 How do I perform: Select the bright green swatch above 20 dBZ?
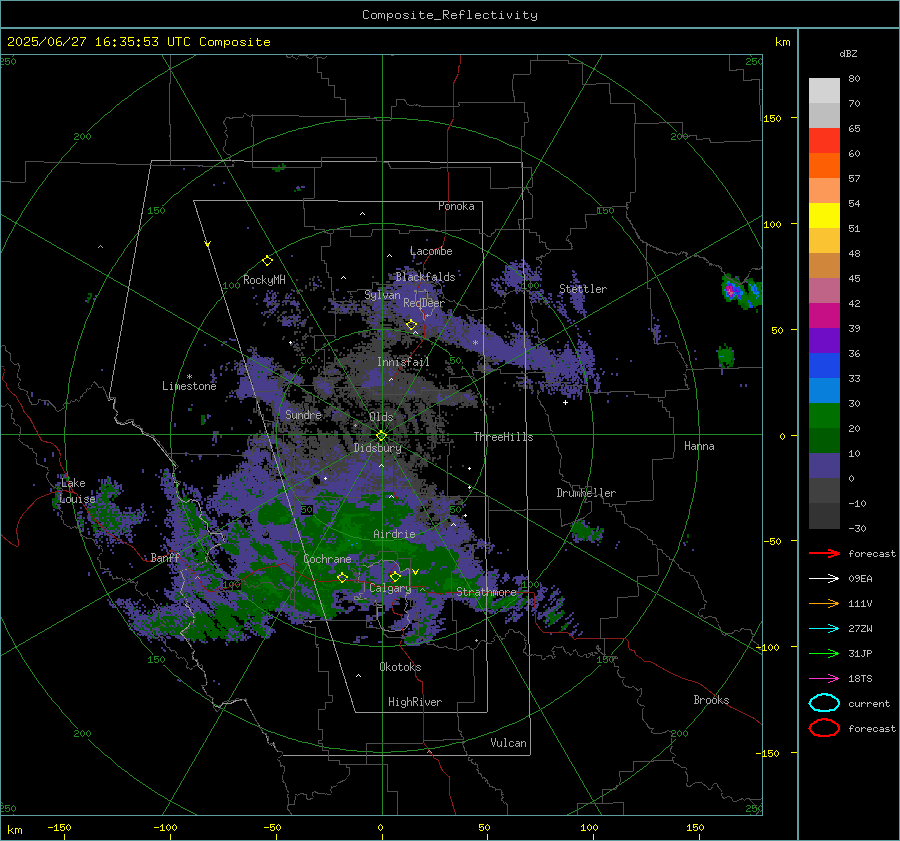824,415
